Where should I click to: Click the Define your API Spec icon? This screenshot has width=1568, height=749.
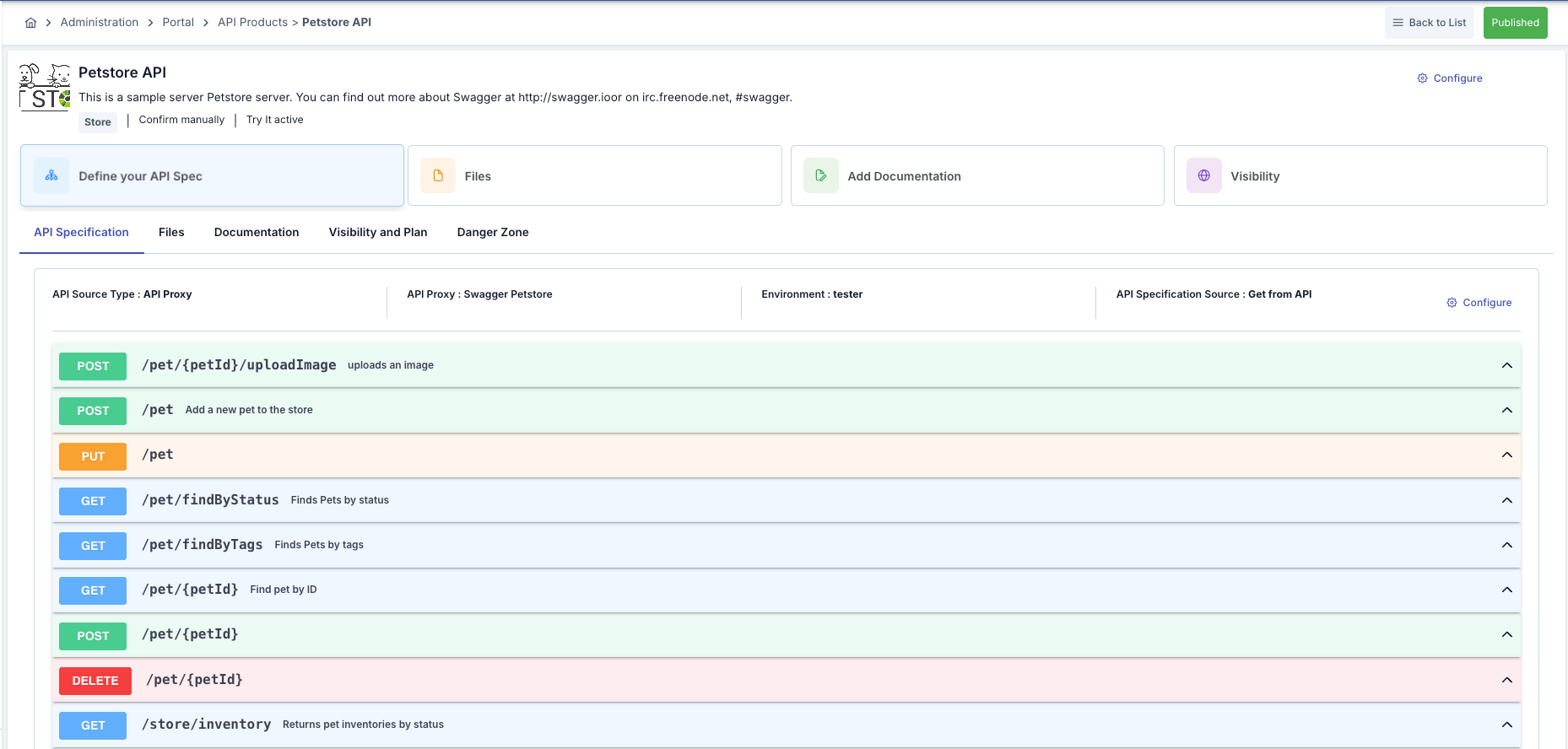click(x=51, y=175)
